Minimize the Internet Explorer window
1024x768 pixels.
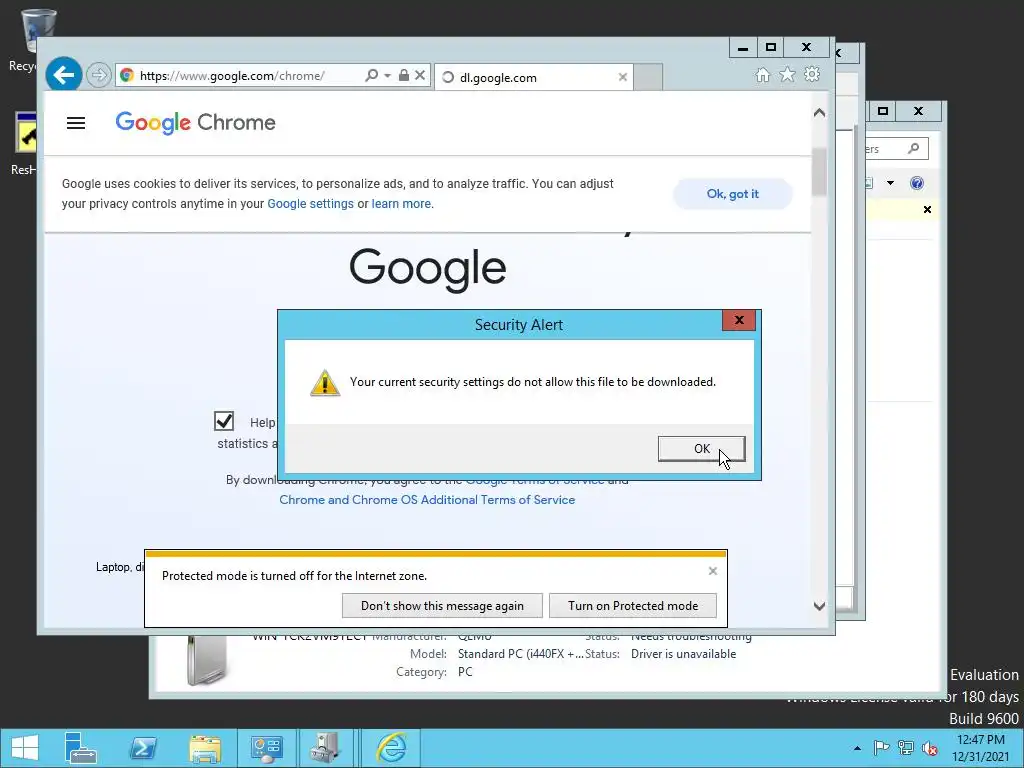[x=743, y=47]
